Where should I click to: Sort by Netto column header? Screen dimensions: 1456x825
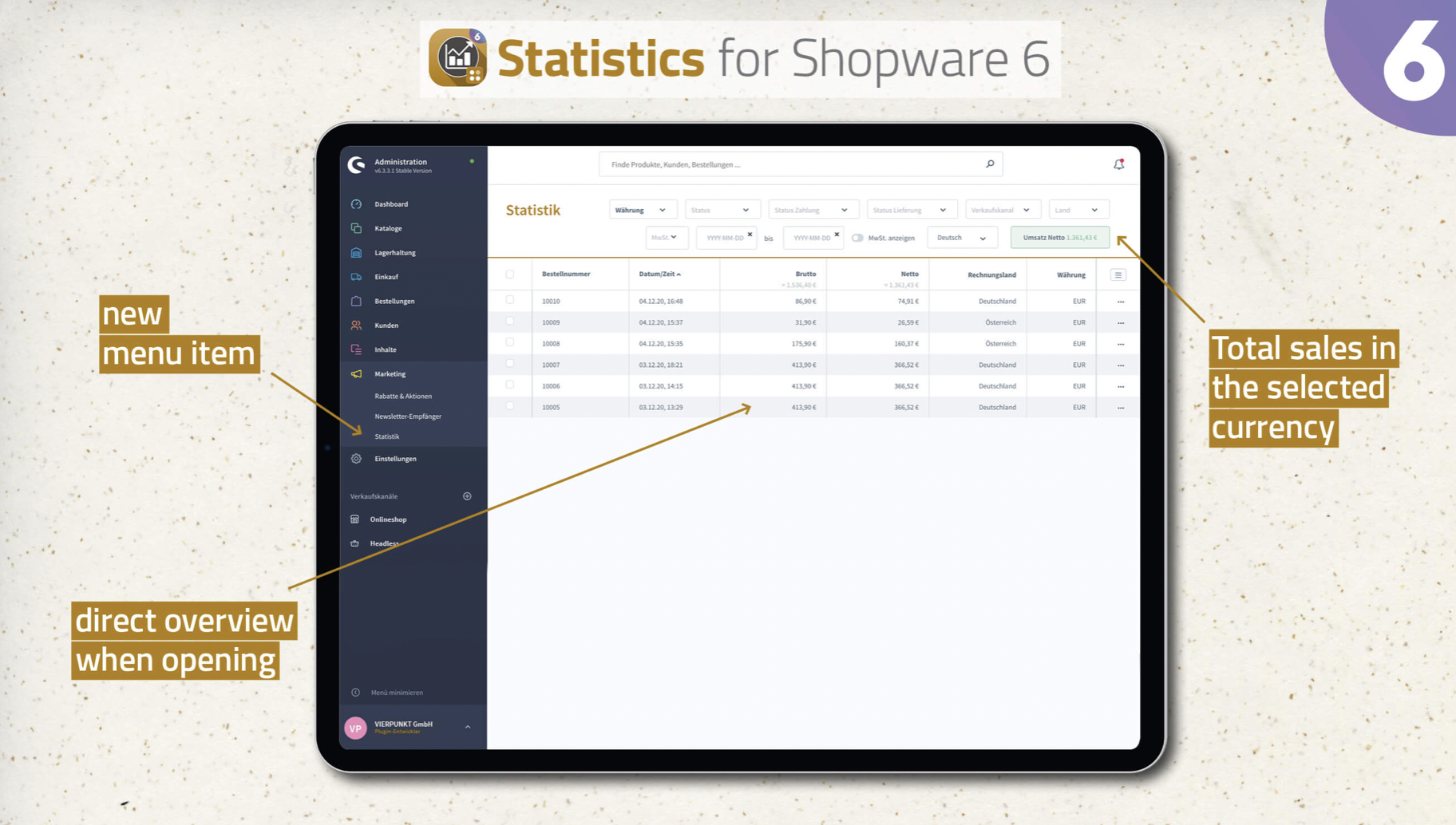click(x=909, y=274)
